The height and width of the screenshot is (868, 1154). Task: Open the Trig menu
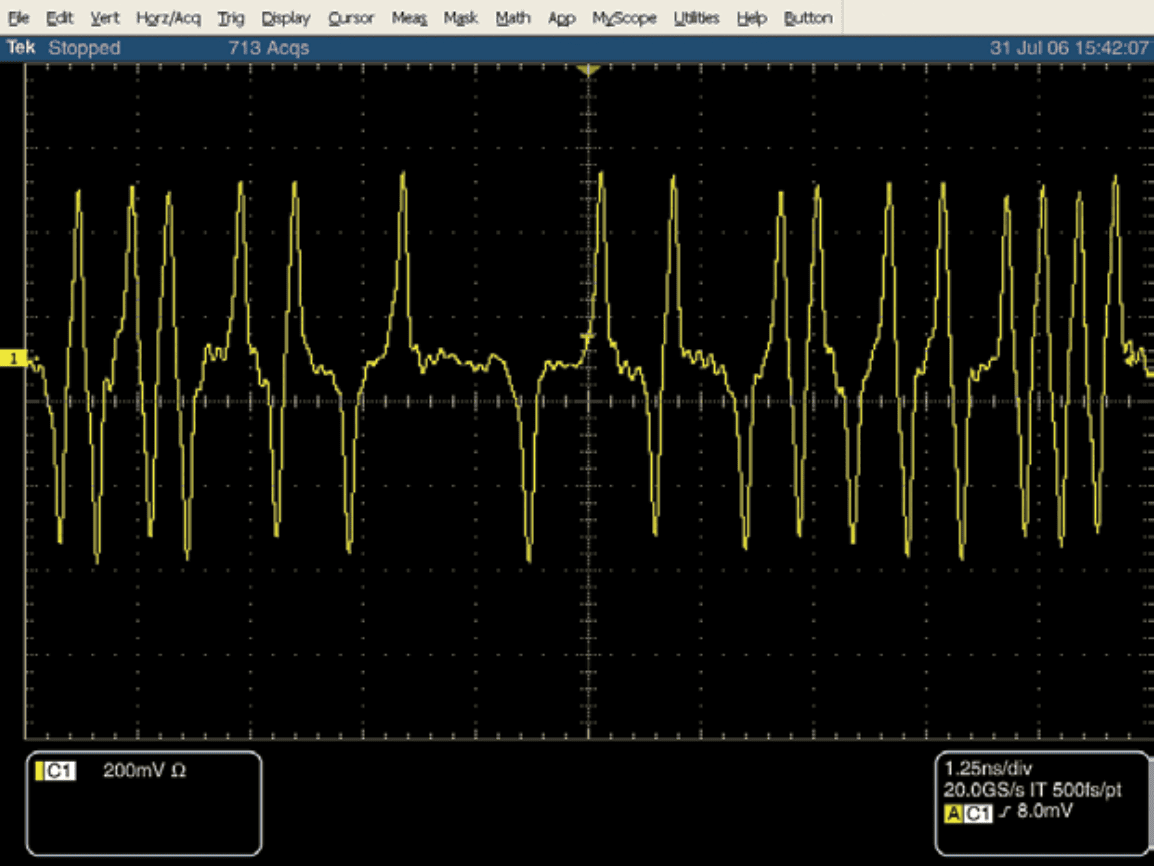231,18
